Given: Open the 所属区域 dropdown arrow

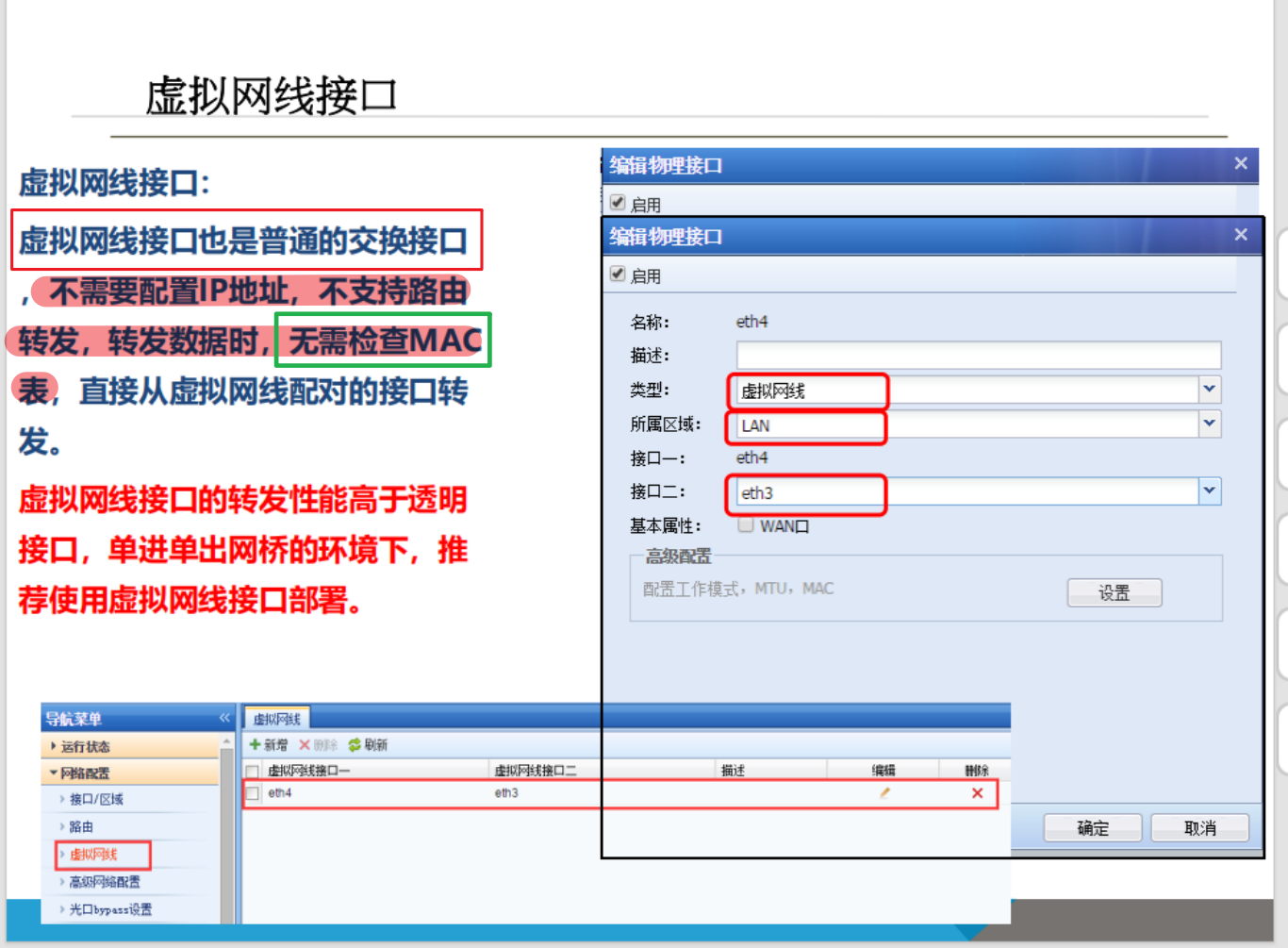Looking at the screenshot, I should coord(1210,424).
